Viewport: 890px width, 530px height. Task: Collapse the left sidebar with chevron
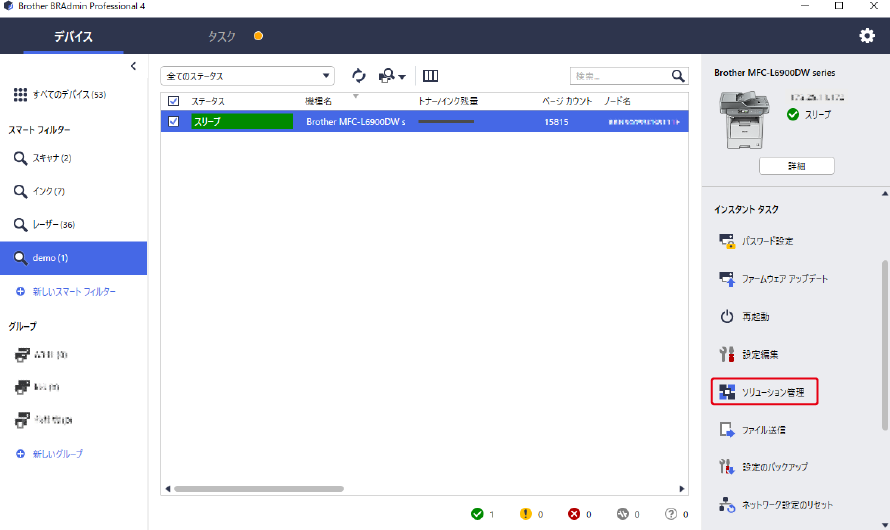tap(134, 66)
